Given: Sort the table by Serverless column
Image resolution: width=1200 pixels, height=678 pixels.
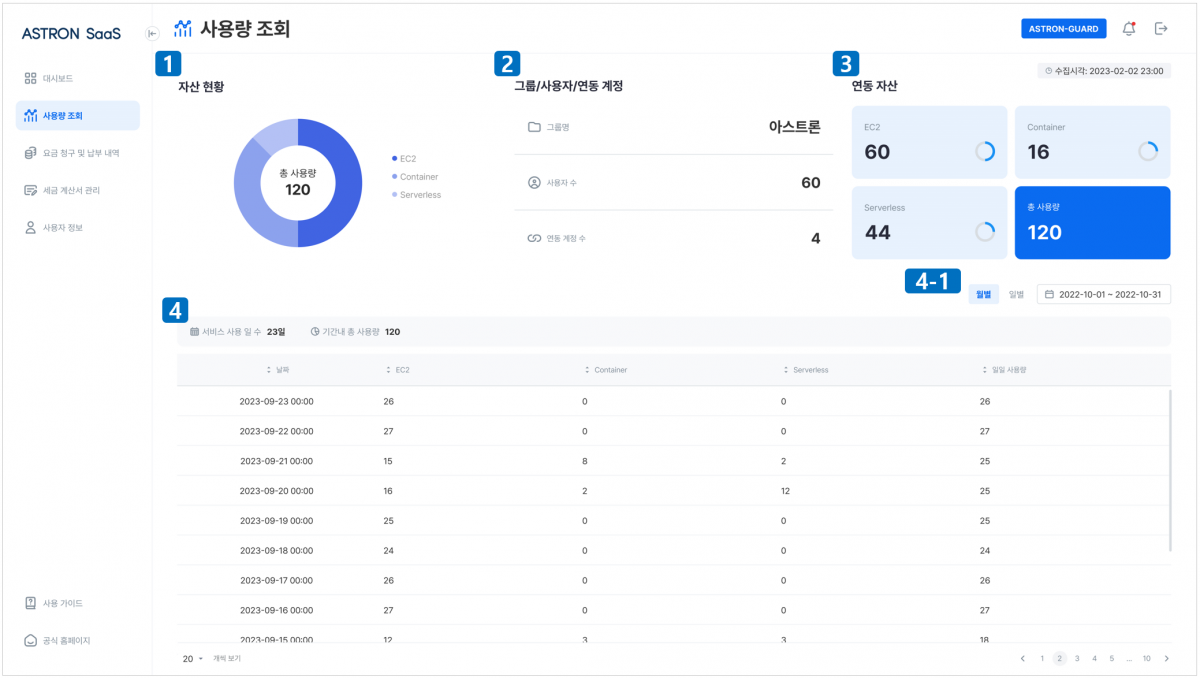Looking at the screenshot, I should (x=806, y=370).
